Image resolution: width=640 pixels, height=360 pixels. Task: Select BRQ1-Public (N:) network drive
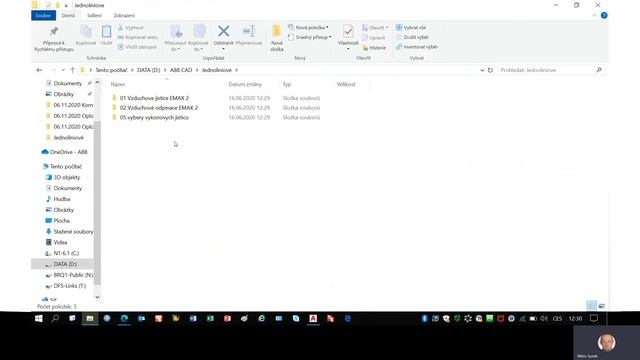click(x=73, y=275)
